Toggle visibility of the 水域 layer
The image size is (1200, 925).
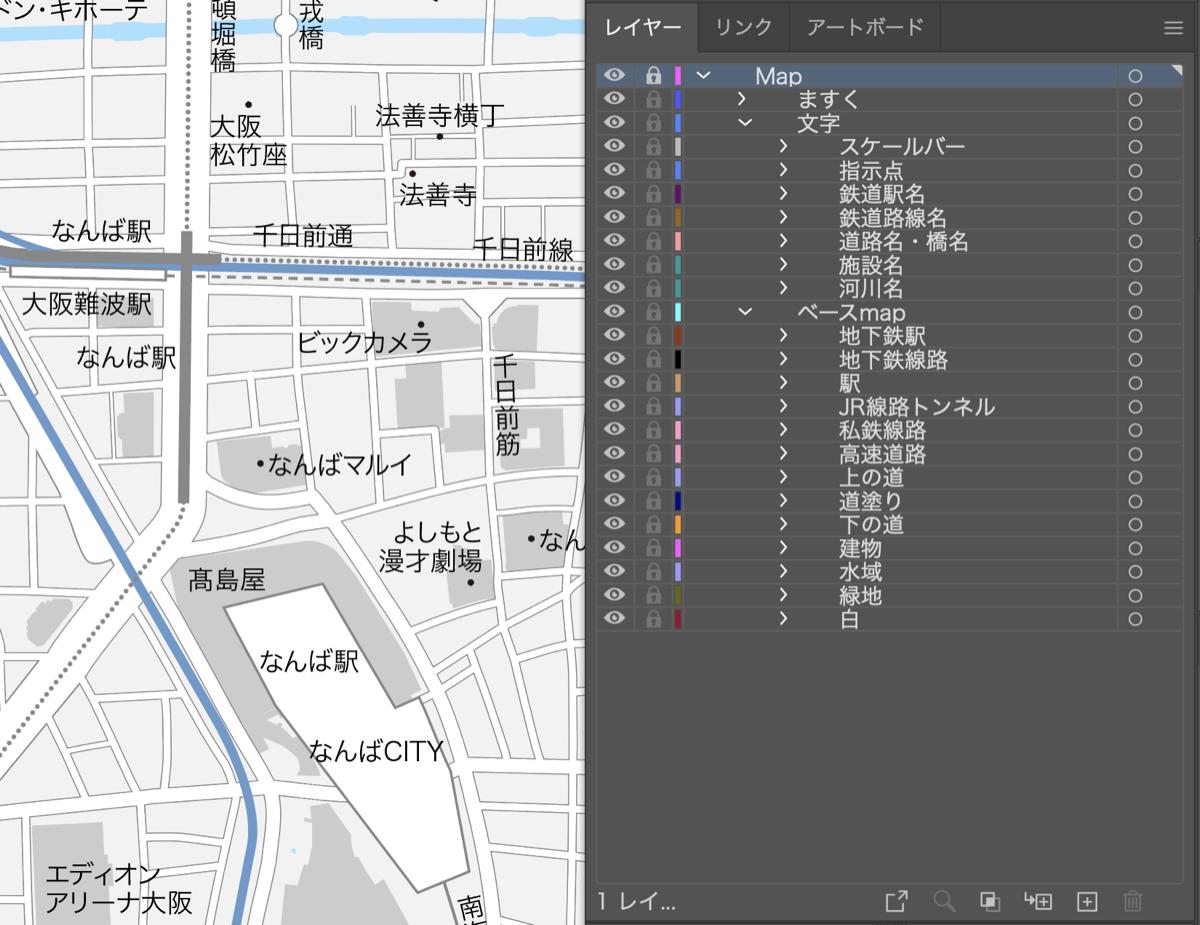pyautogui.click(x=616, y=571)
